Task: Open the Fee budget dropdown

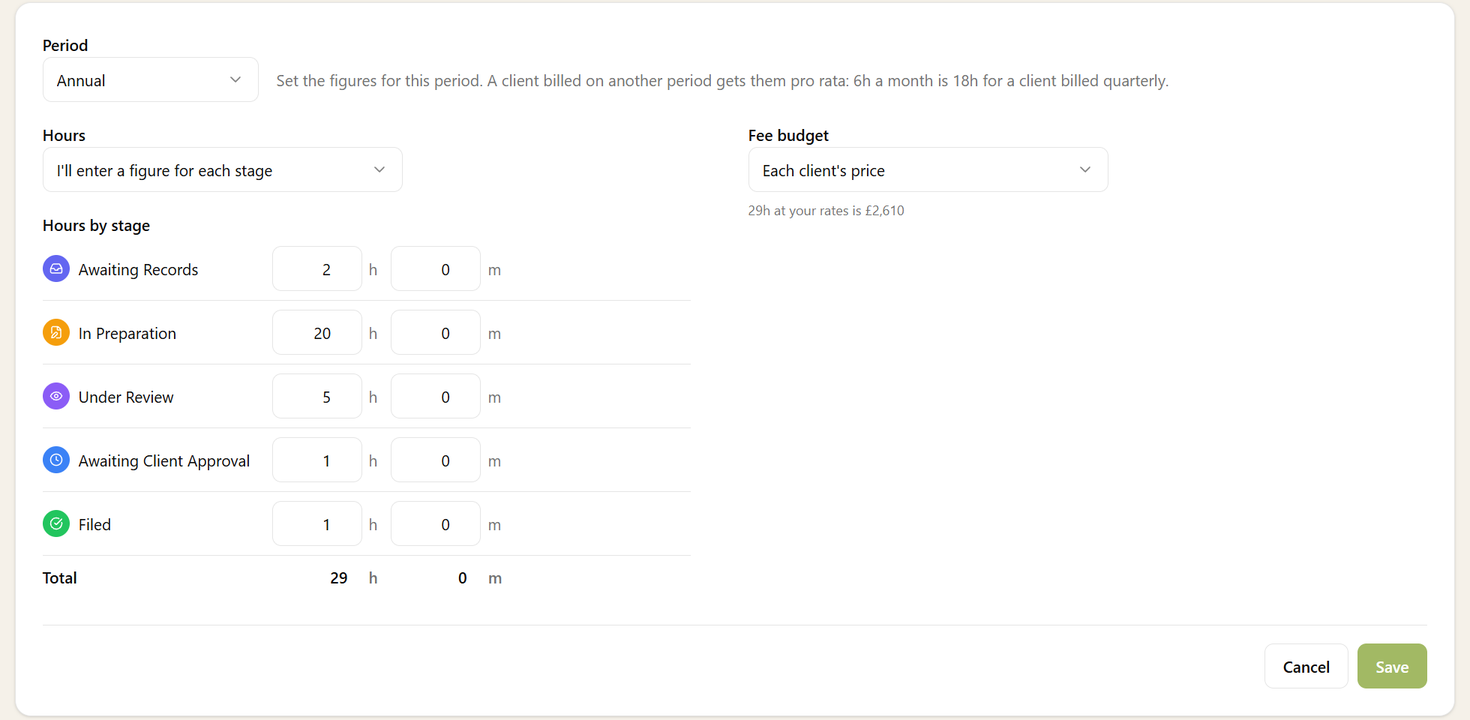Action: tap(928, 170)
